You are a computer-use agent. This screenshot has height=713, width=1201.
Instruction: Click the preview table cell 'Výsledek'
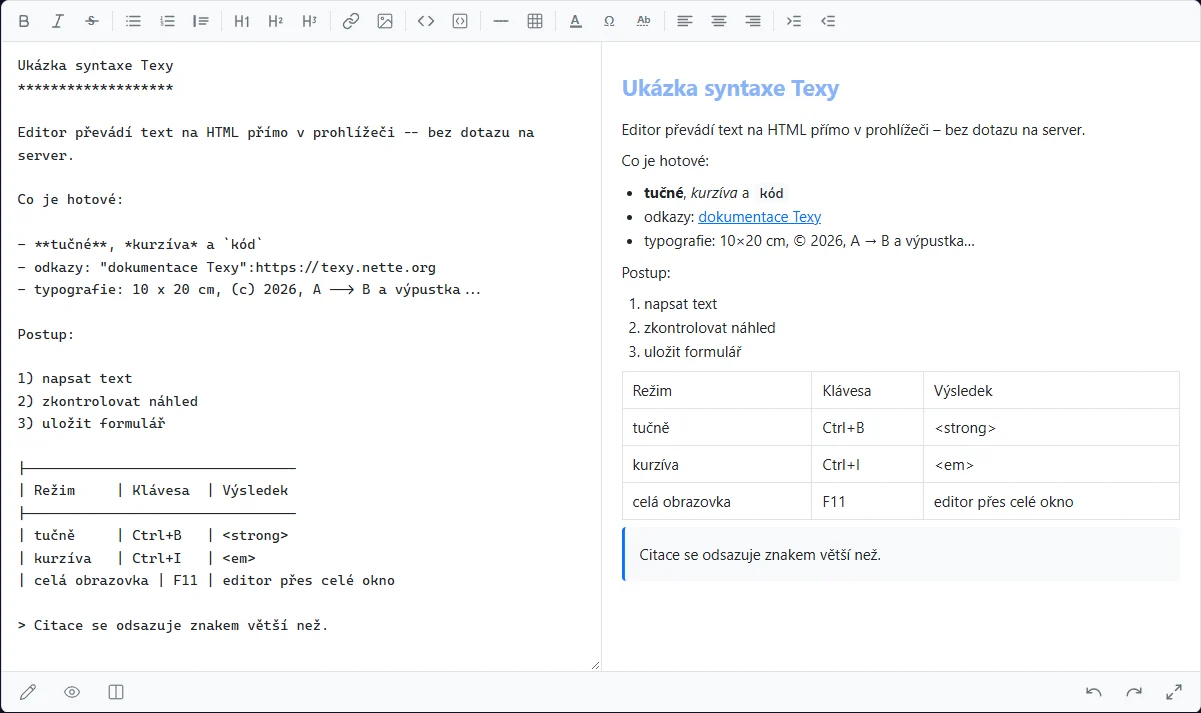[x=1051, y=390]
